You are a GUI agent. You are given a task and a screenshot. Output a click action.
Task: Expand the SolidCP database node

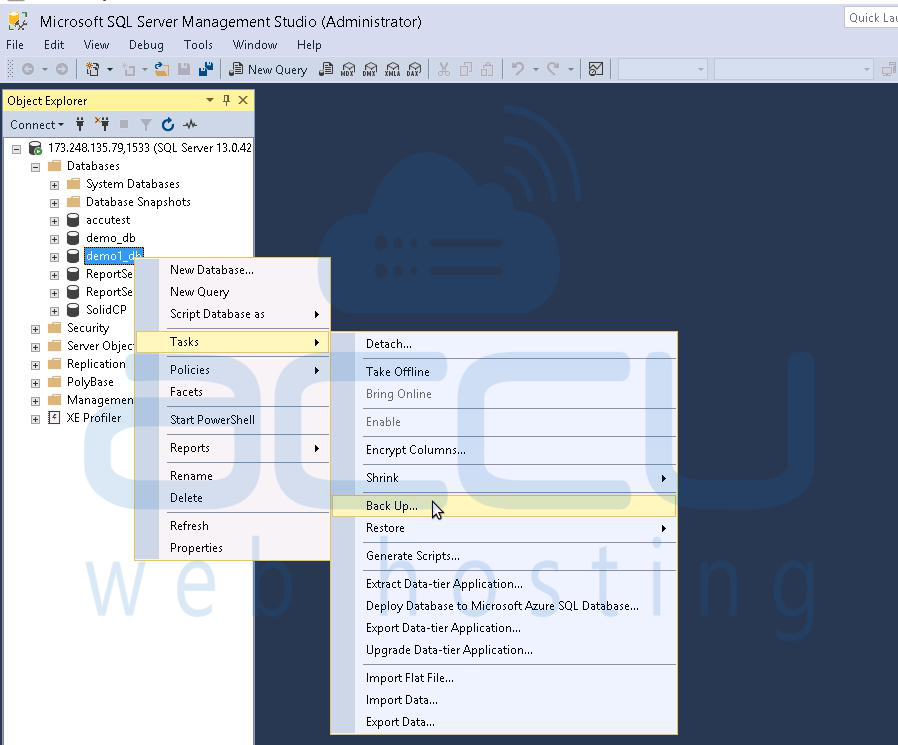54,311
